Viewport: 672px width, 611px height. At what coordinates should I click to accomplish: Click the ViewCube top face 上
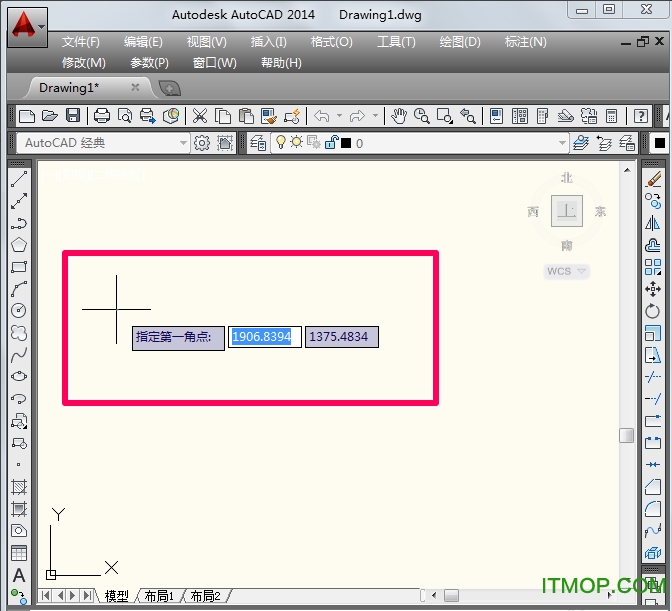click(x=567, y=211)
